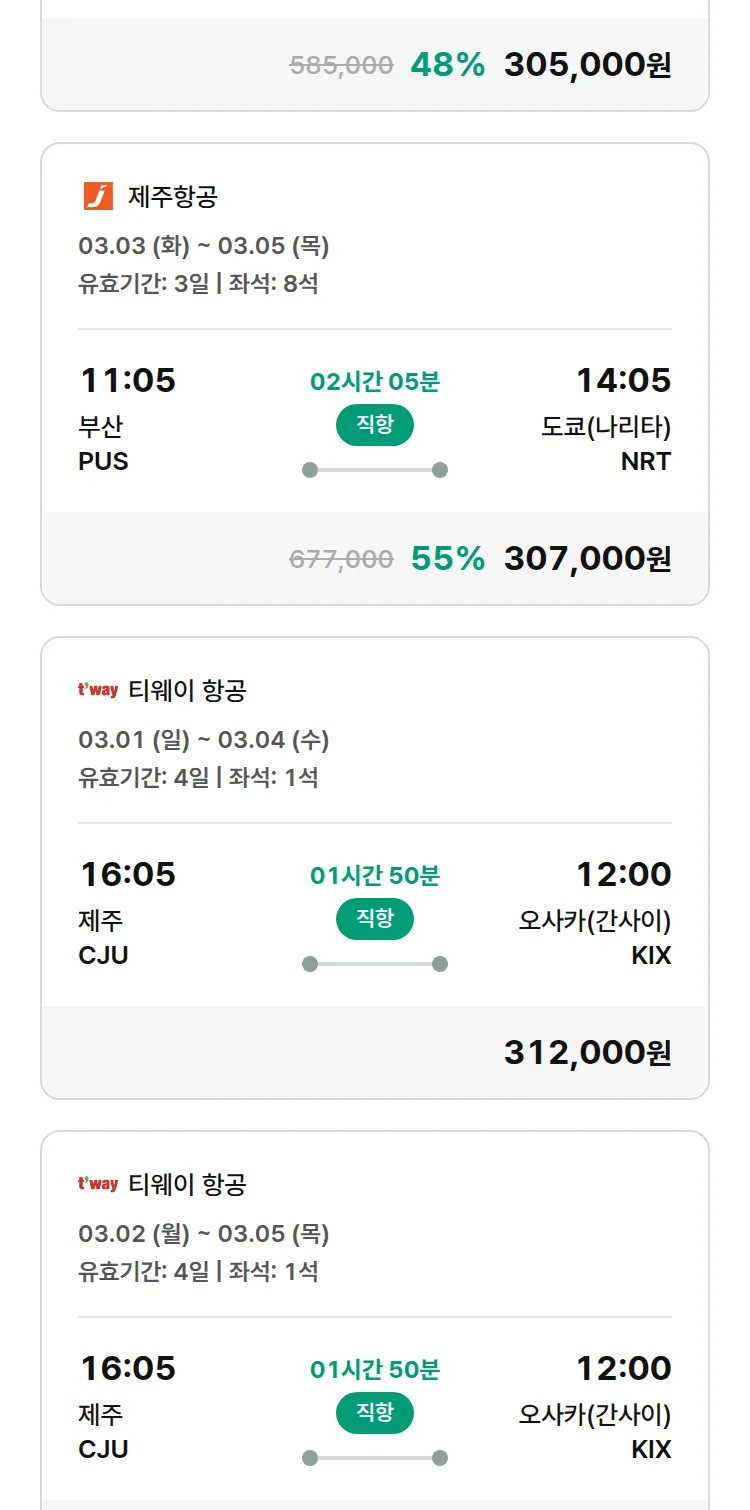Tap the 직항 badge on the 03.01 Jeju–Osaka flight
750x1510 pixels.
[x=375, y=919]
